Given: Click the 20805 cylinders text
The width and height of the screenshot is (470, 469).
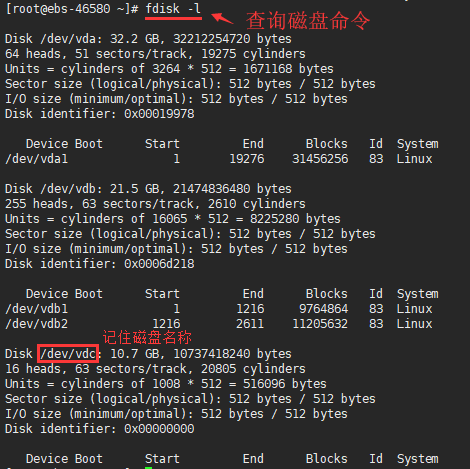Looking at the screenshot, I should coord(253,369).
